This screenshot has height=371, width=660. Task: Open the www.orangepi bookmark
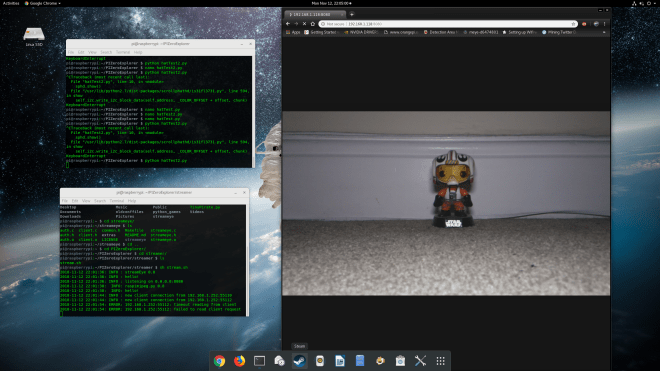pos(400,32)
